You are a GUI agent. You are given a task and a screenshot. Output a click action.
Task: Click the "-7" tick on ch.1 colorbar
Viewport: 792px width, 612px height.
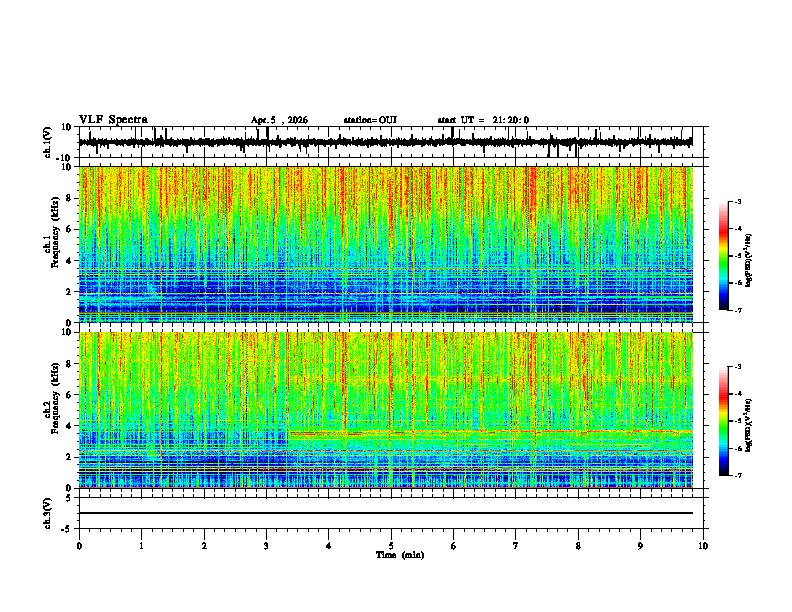[738, 310]
